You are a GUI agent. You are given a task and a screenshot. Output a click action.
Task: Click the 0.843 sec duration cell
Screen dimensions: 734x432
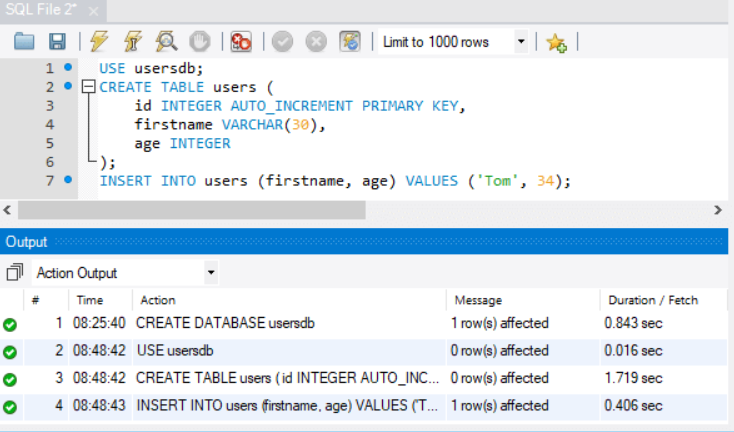(633, 323)
